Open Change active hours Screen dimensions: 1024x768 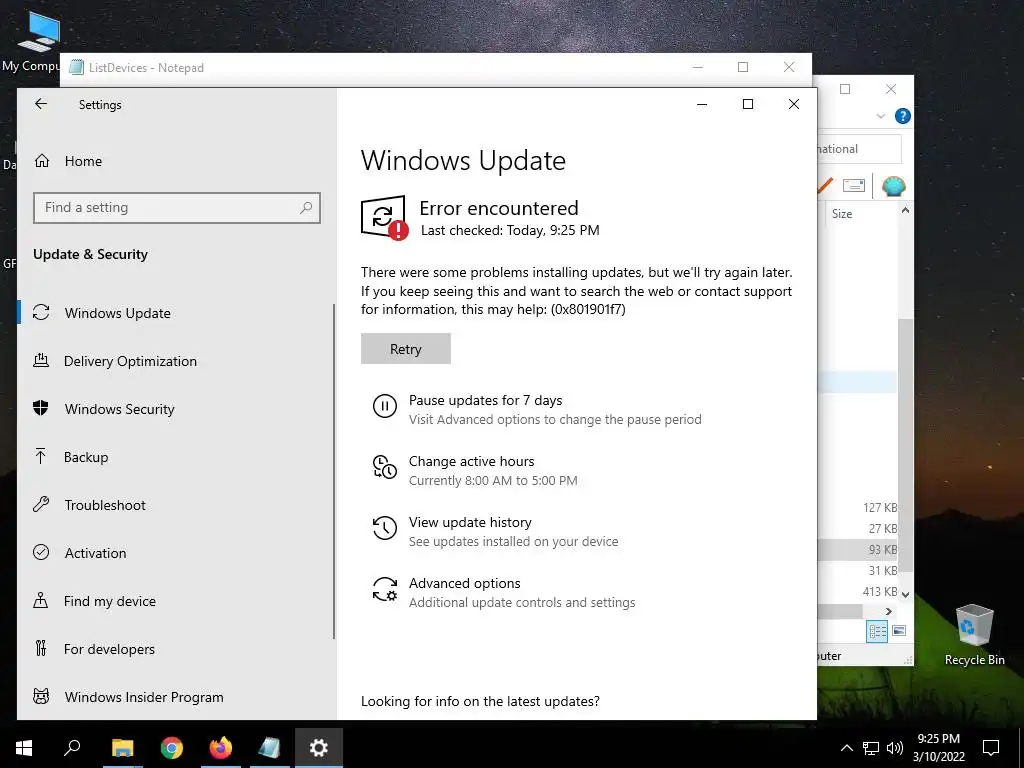tap(472, 461)
